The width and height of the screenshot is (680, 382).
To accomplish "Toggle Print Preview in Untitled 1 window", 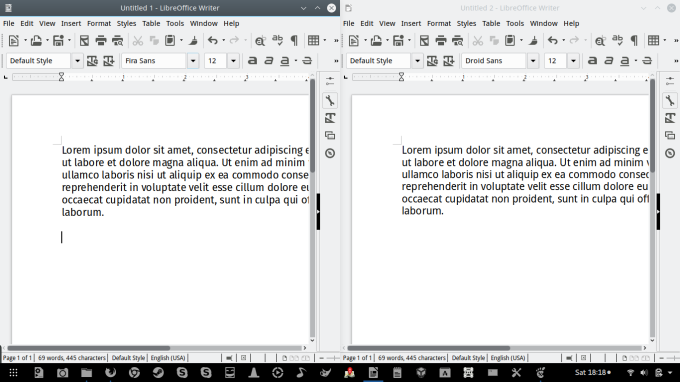I will tap(118, 41).
